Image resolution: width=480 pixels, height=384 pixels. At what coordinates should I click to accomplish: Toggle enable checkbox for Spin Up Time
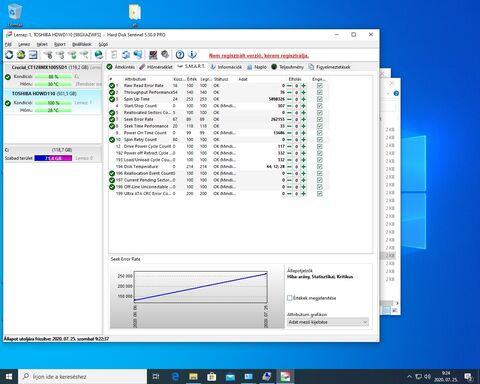[320, 99]
